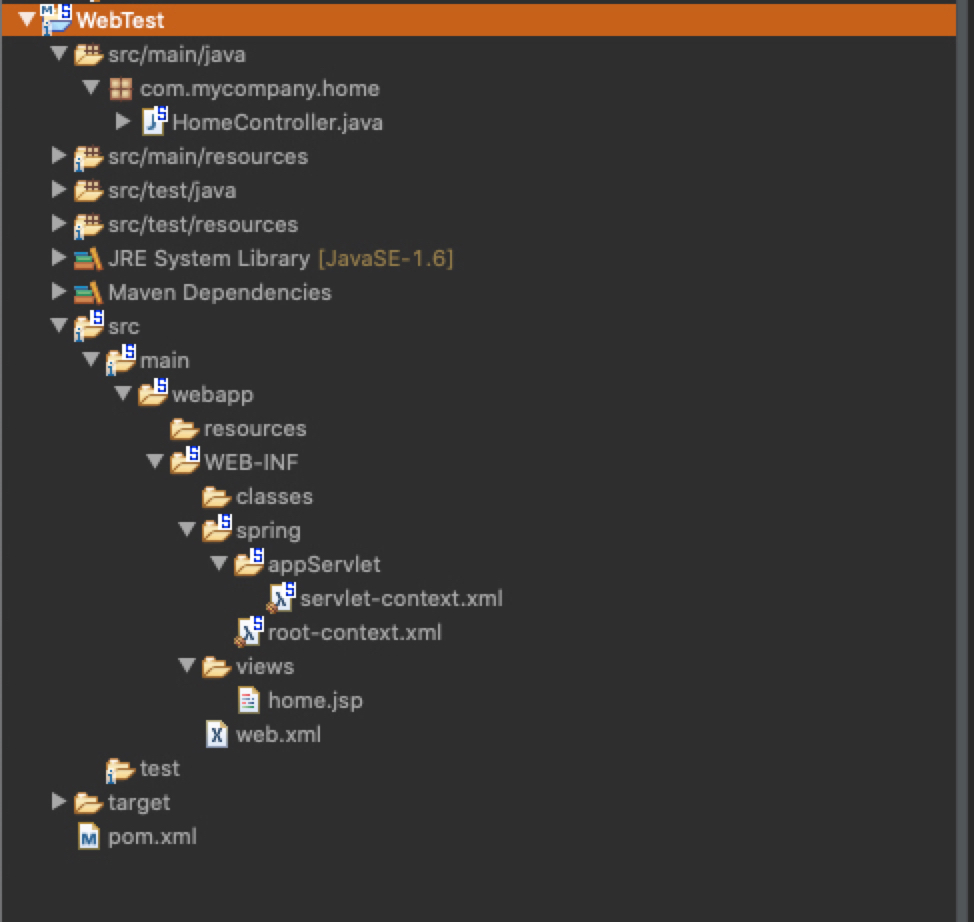The image size is (974, 922).
Task: Select HomeController.java in the tree
Action: [x=278, y=122]
